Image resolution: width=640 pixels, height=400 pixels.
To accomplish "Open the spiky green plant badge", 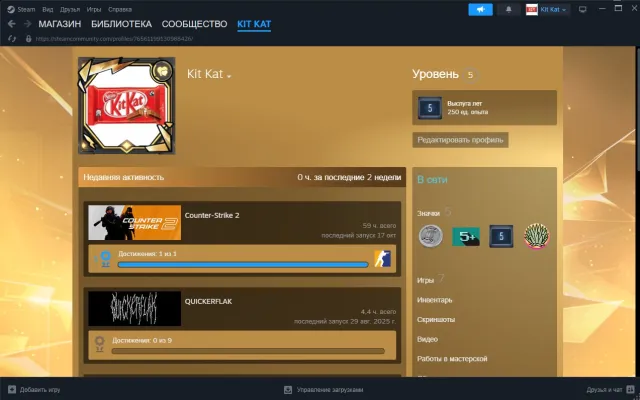I will pos(537,236).
